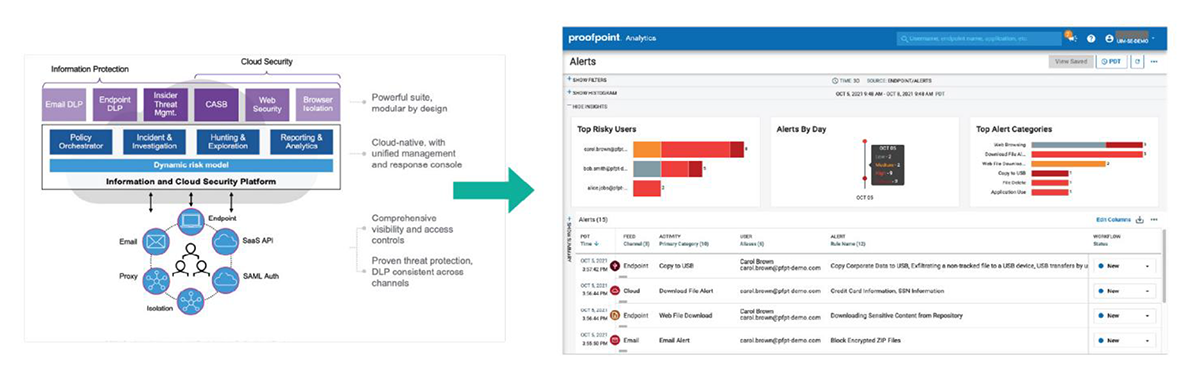
Task: Open the notifications icon in the header
Action: point(1071,38)
